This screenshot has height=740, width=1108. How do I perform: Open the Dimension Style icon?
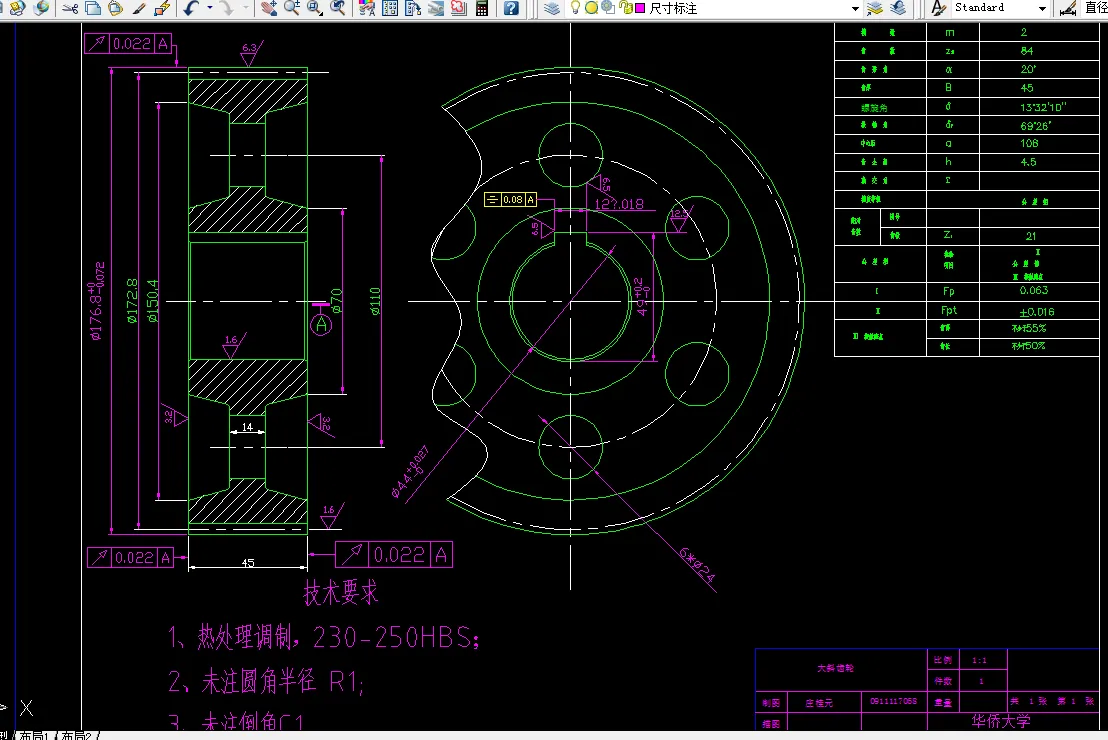tap(1068, 8)
